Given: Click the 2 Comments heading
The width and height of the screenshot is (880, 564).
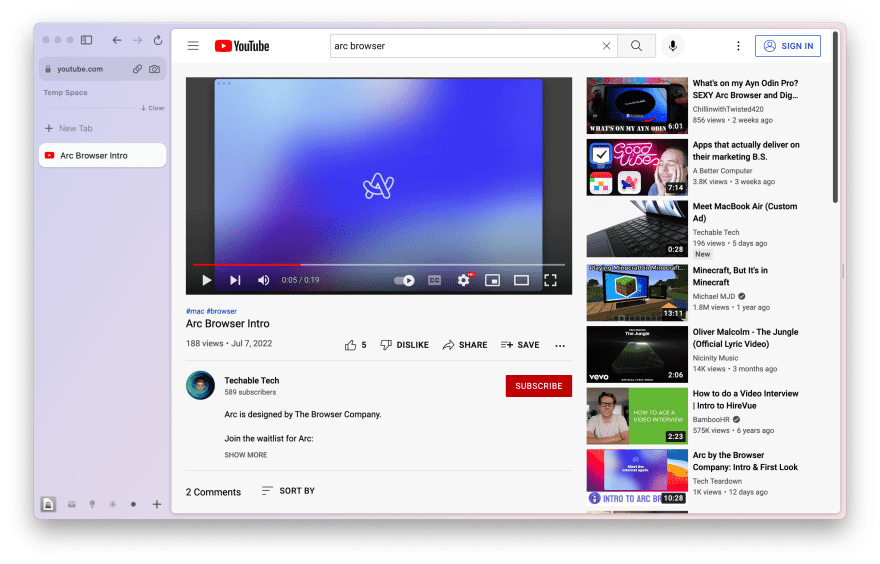Looking at the screenshot, I should (213, 492).
